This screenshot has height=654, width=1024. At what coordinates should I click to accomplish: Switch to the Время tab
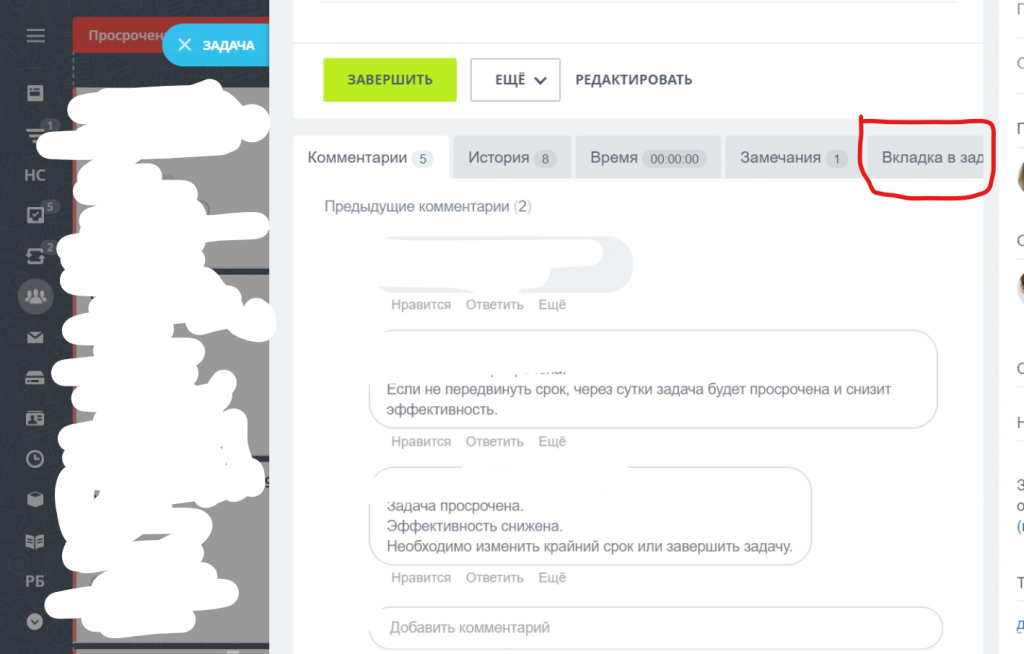pyautogui.click(x=648, y=157)
